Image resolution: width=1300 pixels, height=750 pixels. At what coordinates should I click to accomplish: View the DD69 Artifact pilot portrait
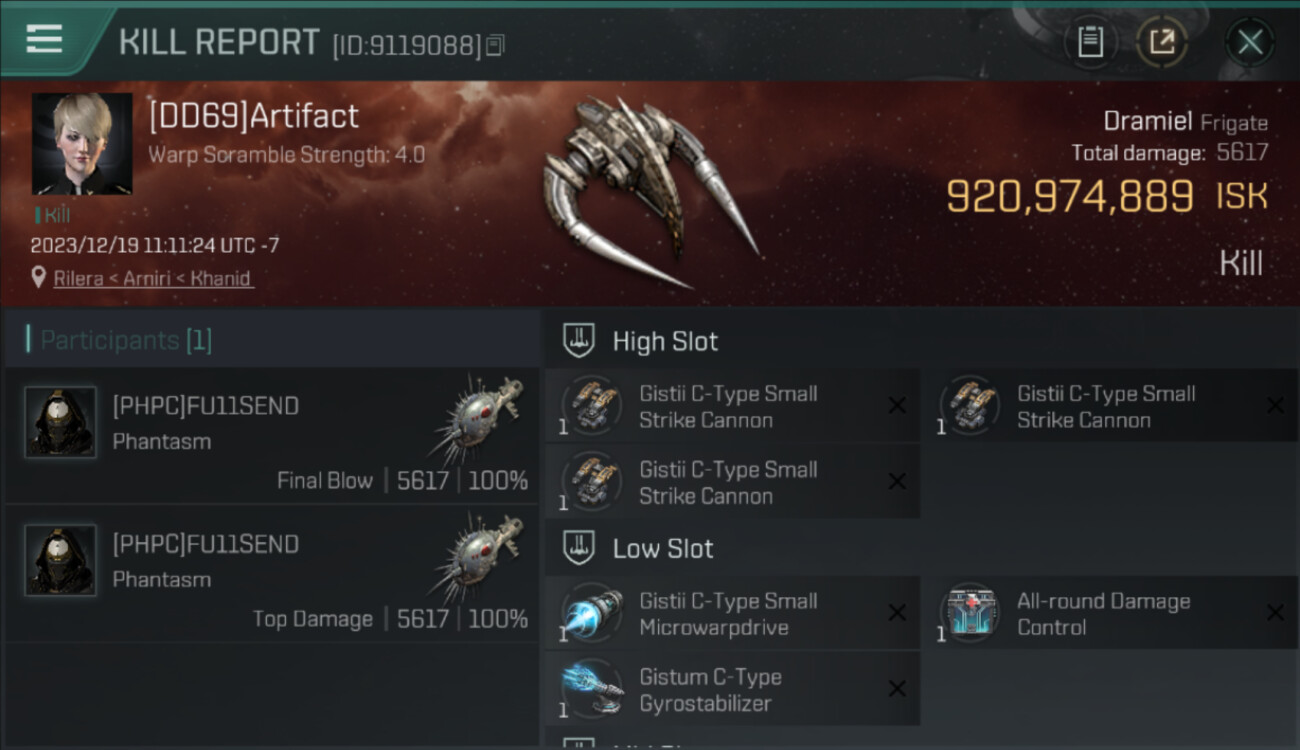click(82, 144)
